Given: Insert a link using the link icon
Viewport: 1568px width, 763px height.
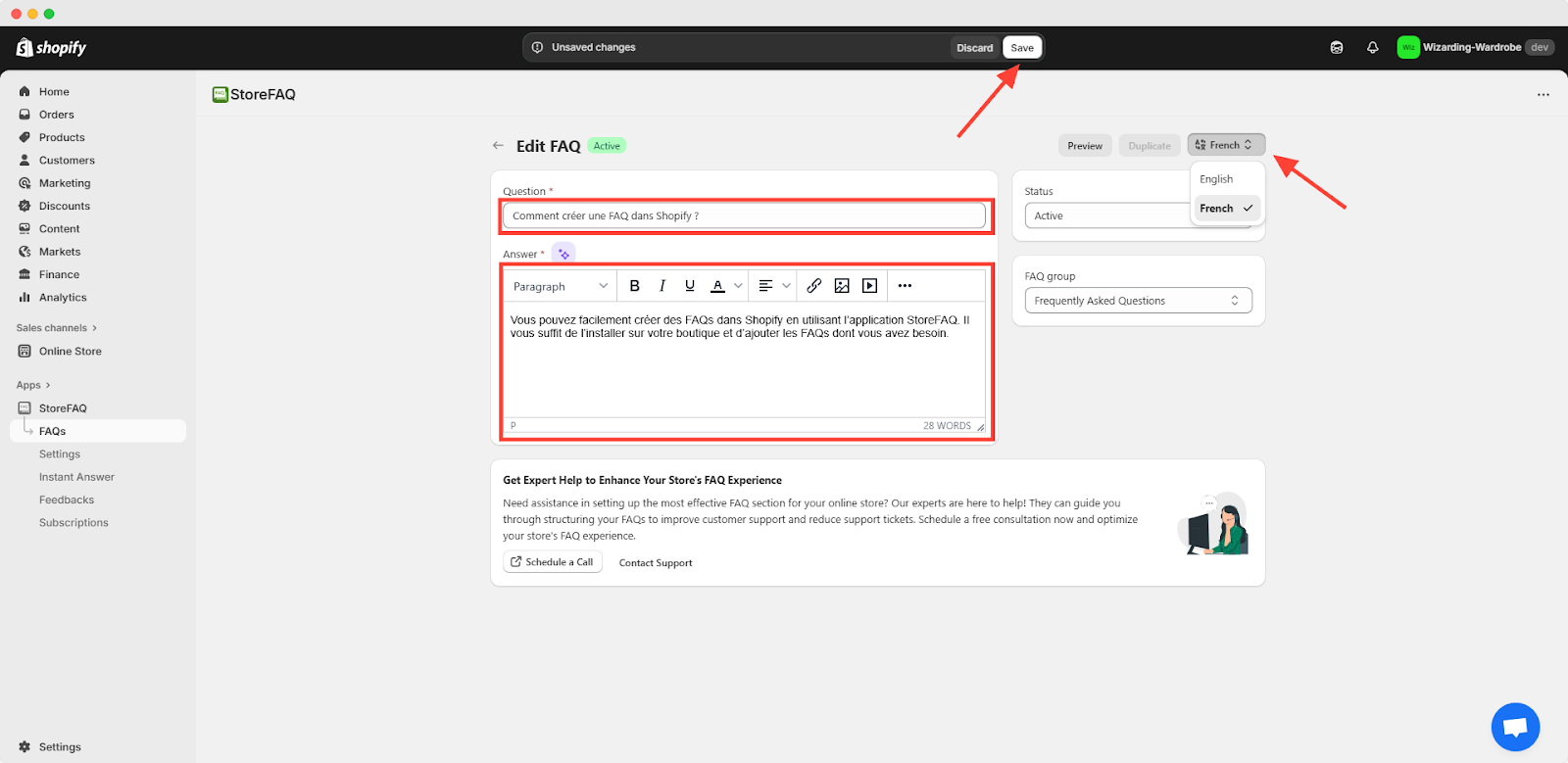Looking at the screenshot, I should click(814, 286).
